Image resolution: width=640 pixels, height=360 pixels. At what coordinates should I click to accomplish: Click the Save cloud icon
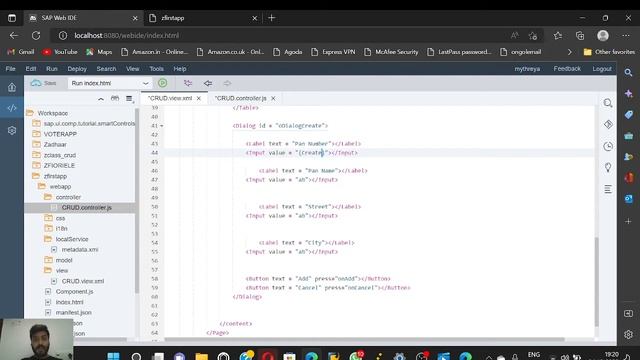pos(36,83)
